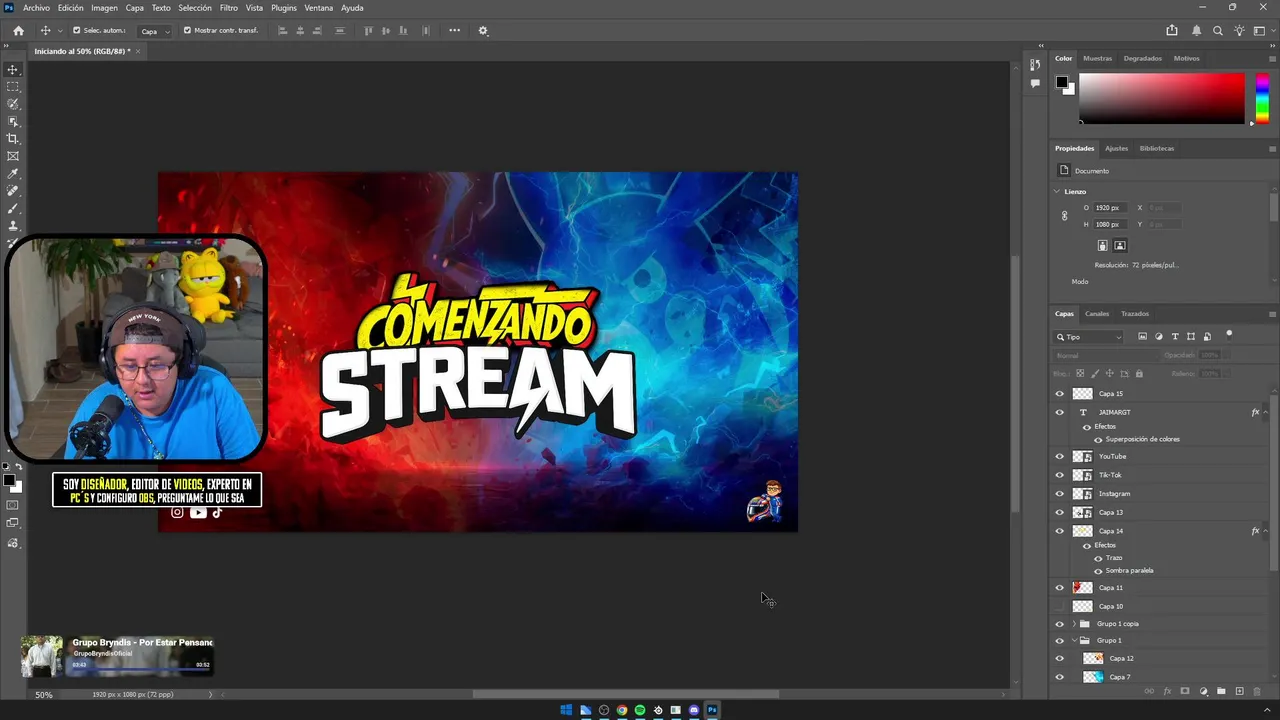Open the Tipo layer filter dropdown

pyautogui.click(x=1090, y=337)
